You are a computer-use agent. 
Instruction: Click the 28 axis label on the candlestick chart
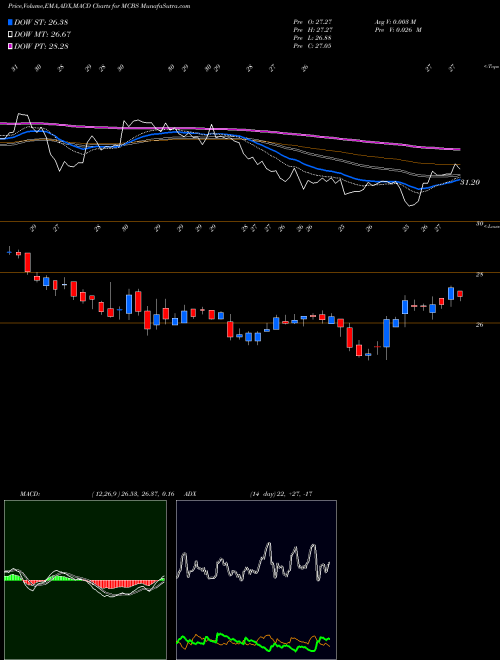pos(479,274)
